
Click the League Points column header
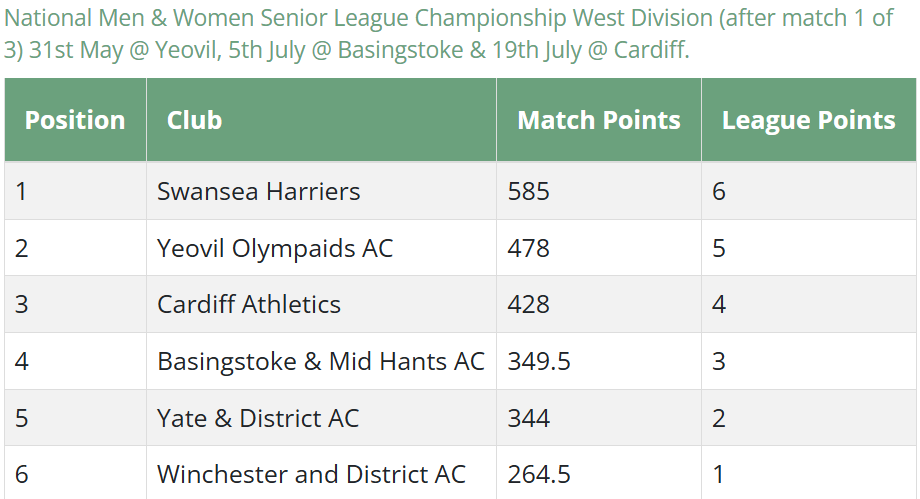pos(809,120)
